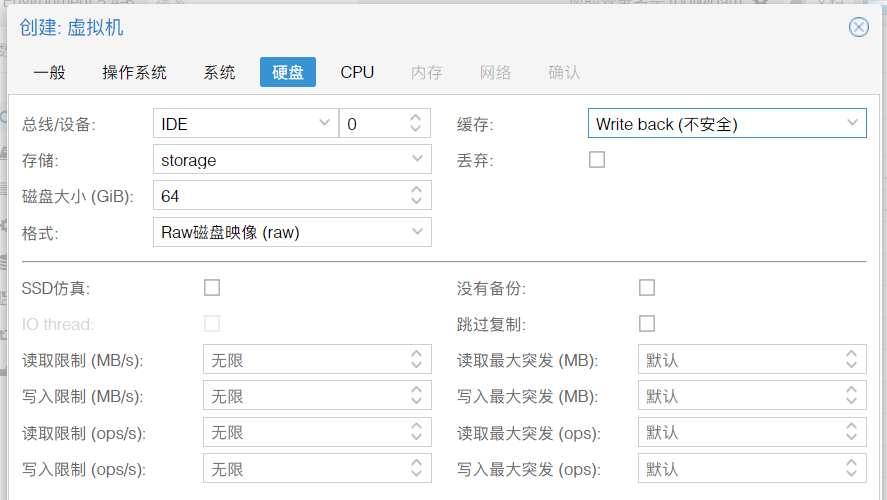Select the CPU tab
The width and height of the screenshot is (887, 500).
[357, 72]
